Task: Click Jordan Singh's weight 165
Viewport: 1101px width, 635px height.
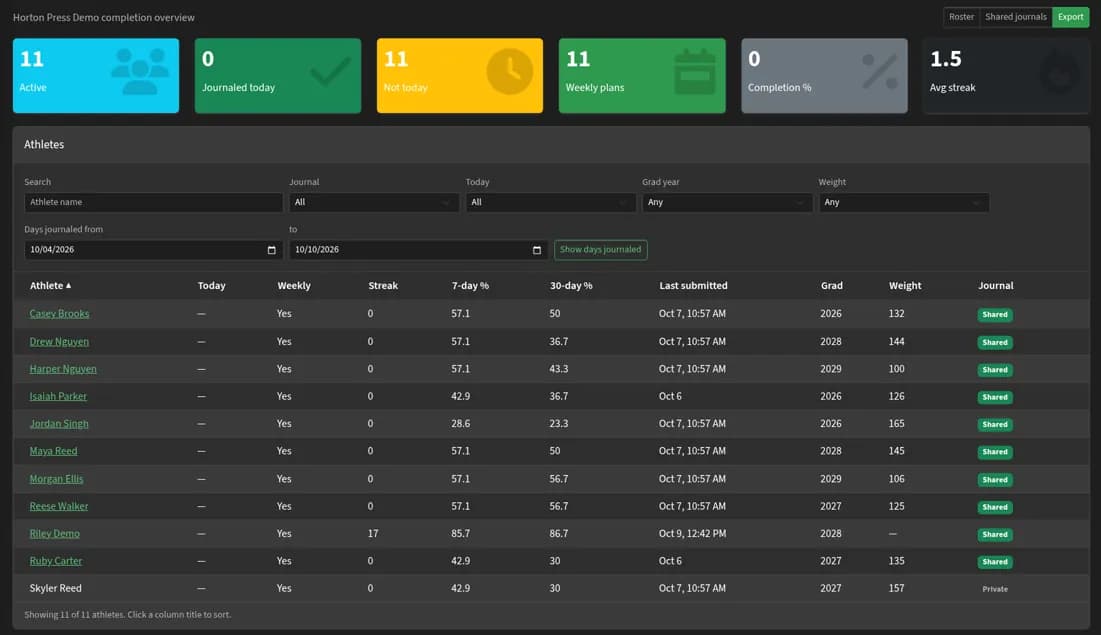Action: pyautogui.click(x=897, y=424)
